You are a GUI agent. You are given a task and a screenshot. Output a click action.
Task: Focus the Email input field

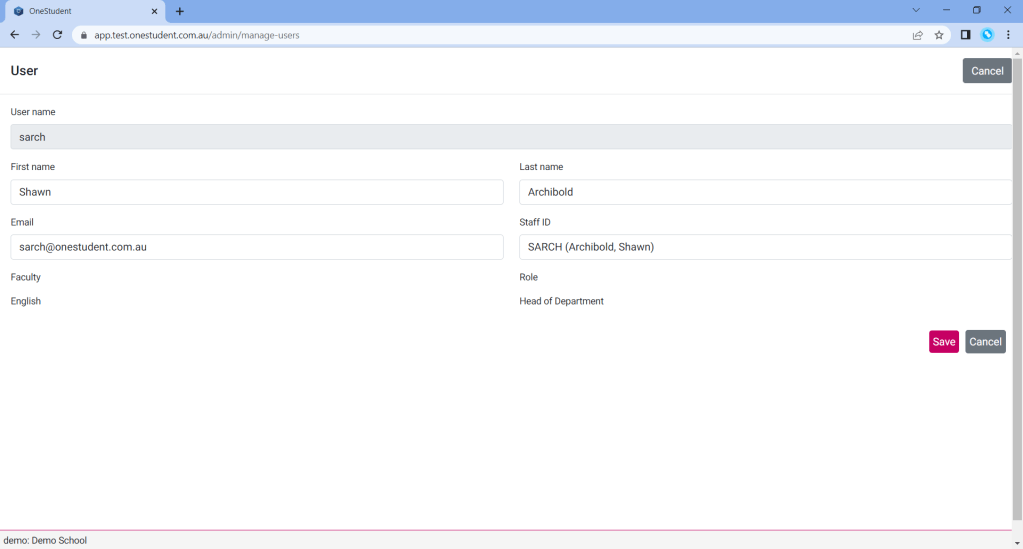(257, 247)
